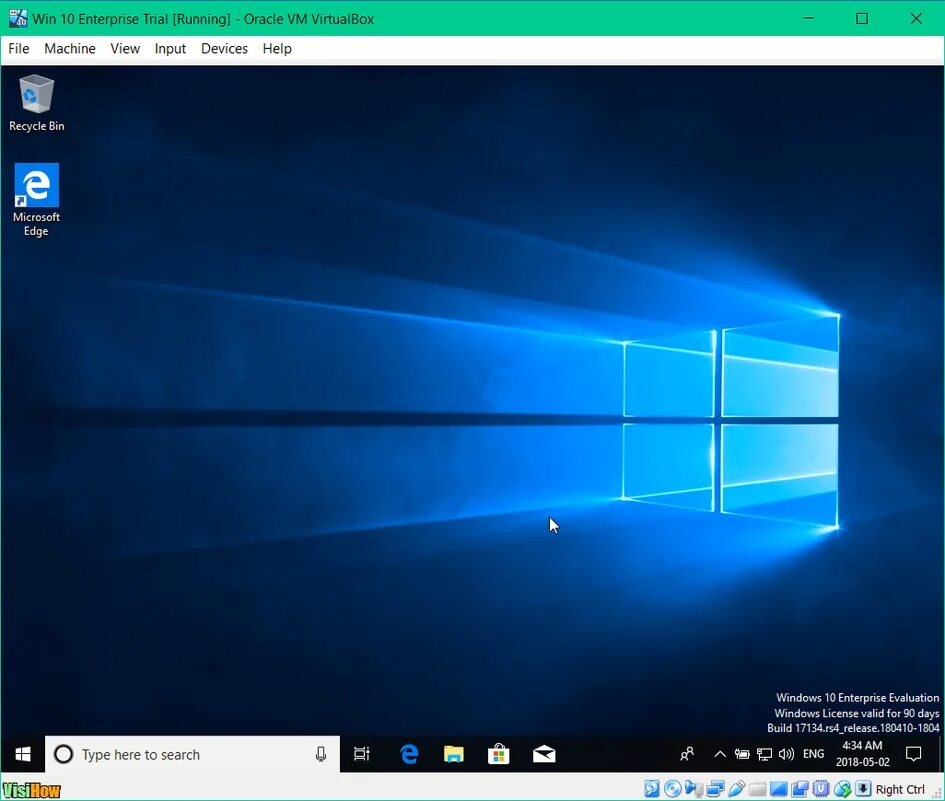The image size is (945, 801).
Task: Click the VirtualBox window title icon
Action: (18, 18)
